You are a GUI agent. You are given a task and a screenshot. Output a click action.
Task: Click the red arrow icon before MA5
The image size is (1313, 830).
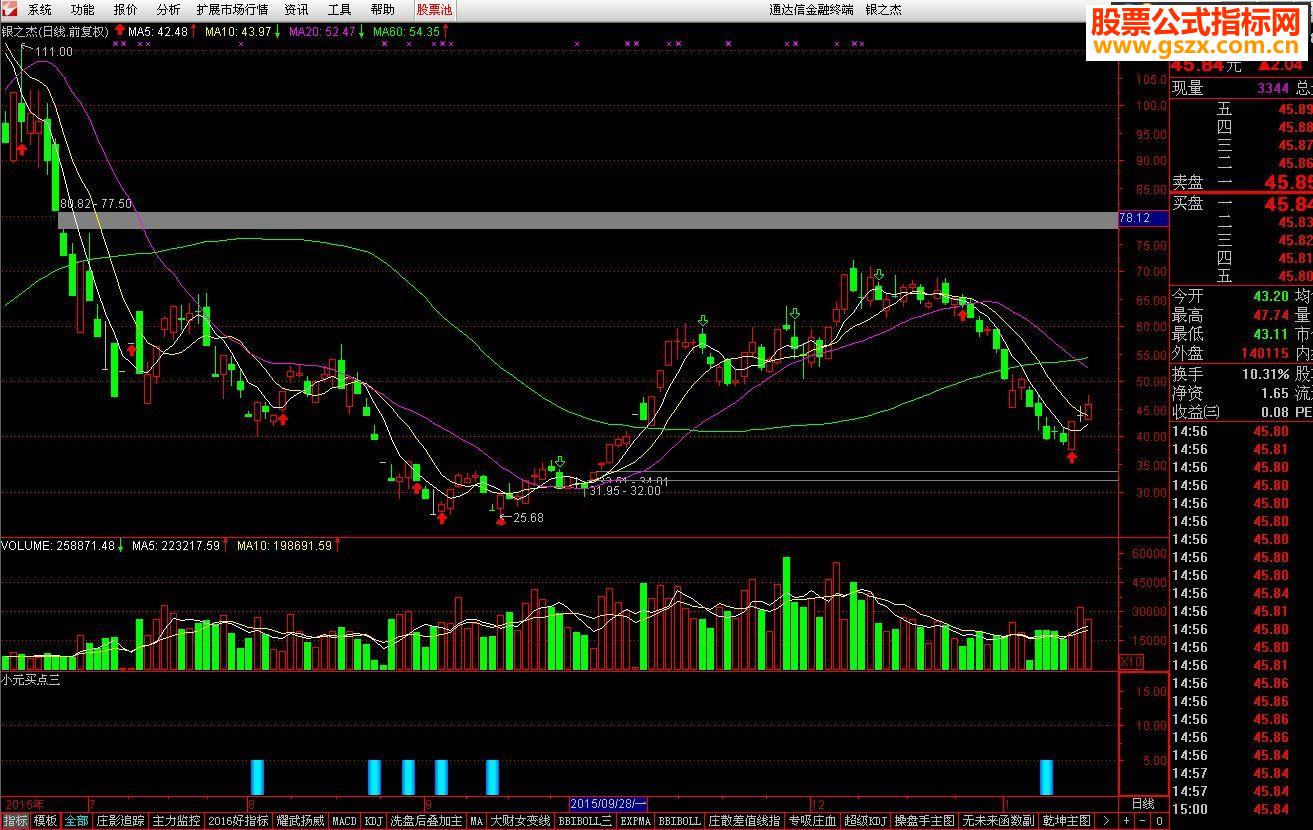[x=120, y=31]
